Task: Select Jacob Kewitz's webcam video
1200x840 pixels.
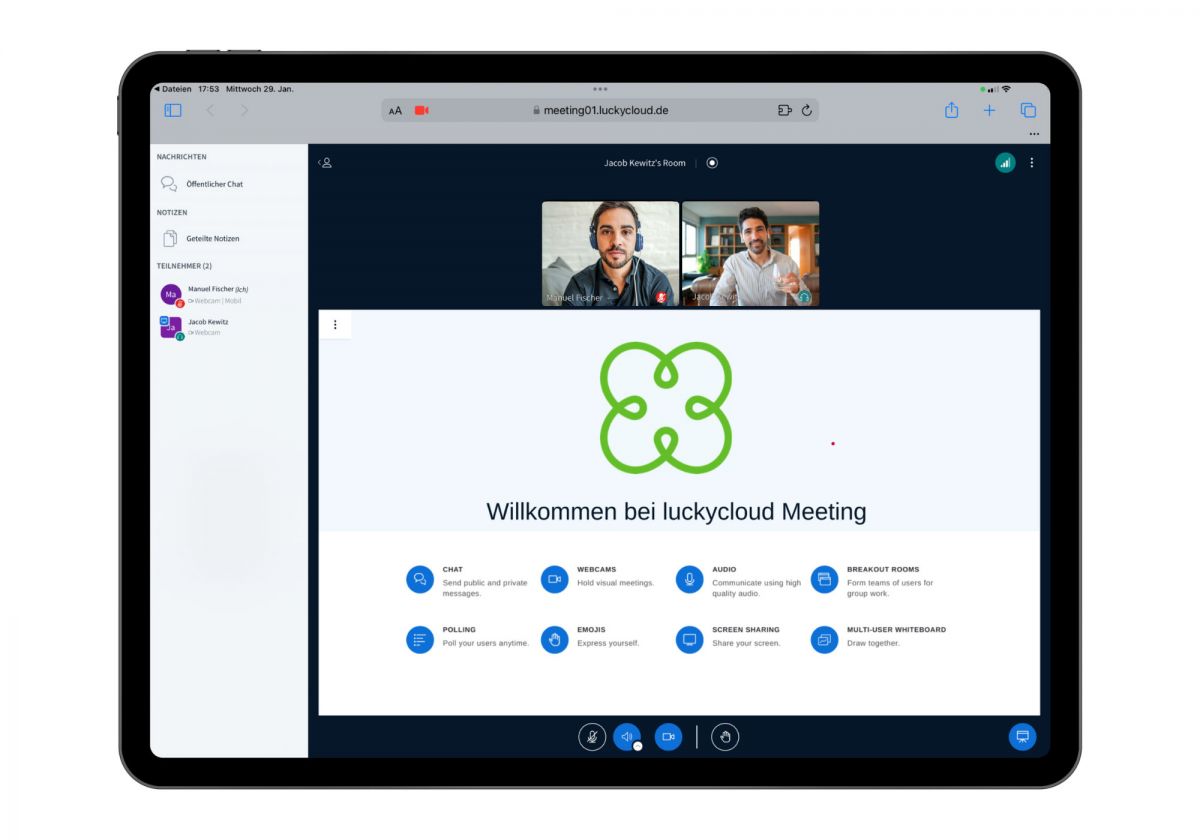Action: [750, 254]
